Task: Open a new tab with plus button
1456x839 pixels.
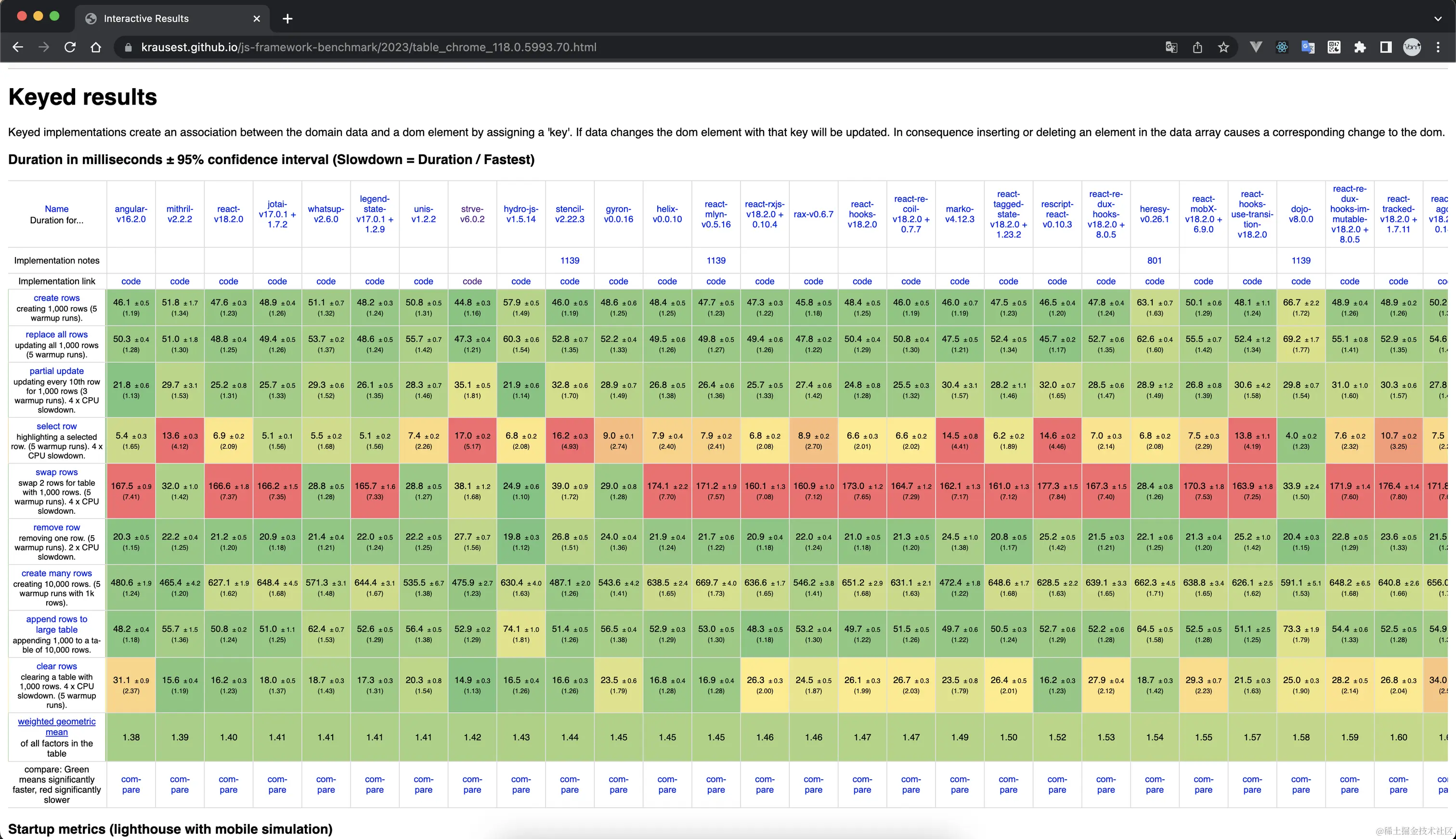Action: point(287,18)
